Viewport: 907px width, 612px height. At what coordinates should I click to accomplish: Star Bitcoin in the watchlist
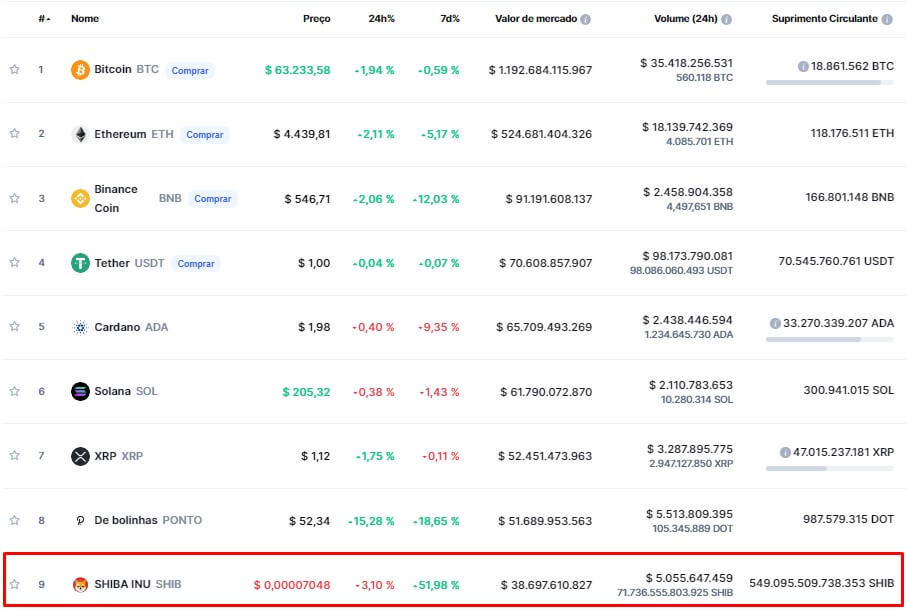pyautogui.click(x=14, y=69)
